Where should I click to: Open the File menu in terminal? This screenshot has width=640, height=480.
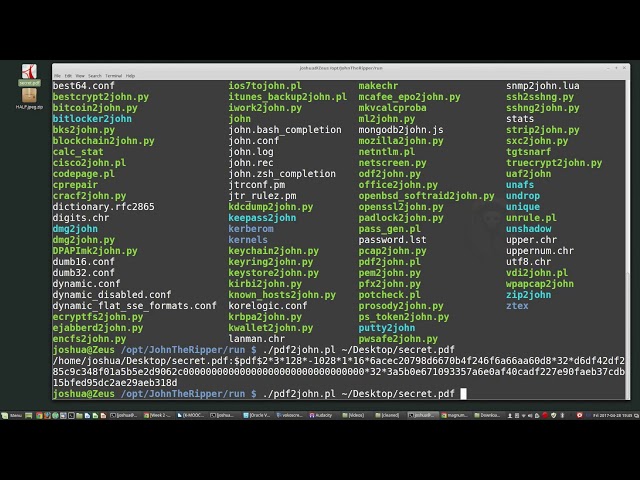pos(57,76)
